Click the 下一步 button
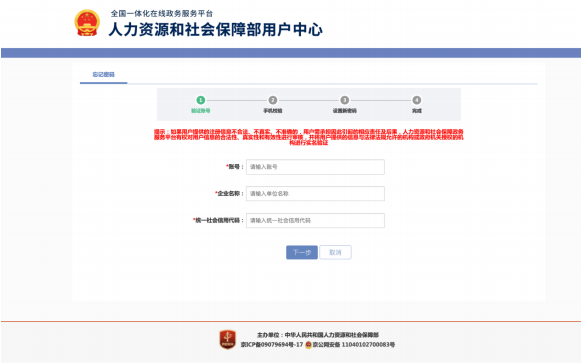This screenshot has width=581, height=363. [302, 252]
